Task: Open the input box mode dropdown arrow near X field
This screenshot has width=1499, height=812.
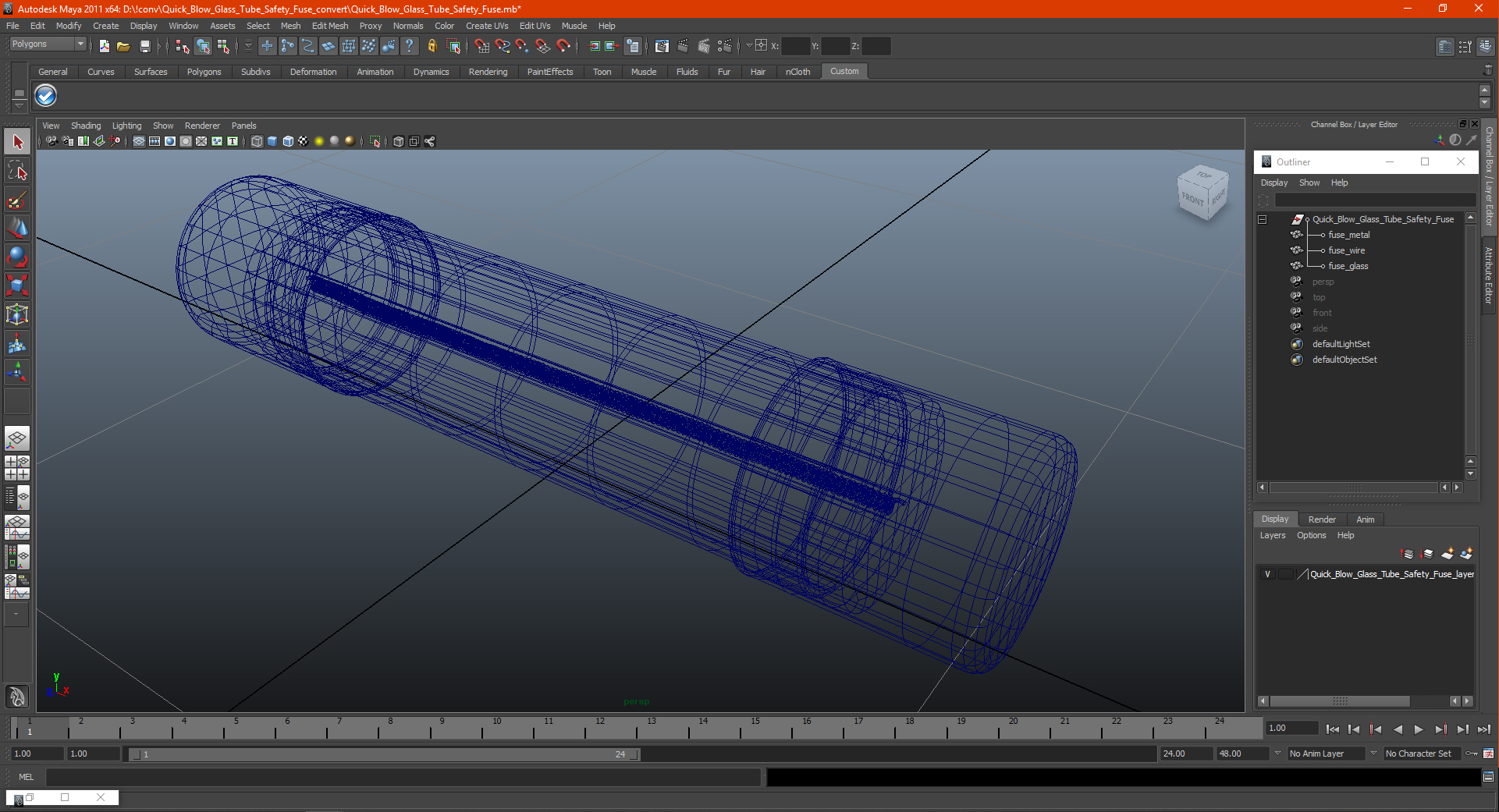Action: point(749,45)
